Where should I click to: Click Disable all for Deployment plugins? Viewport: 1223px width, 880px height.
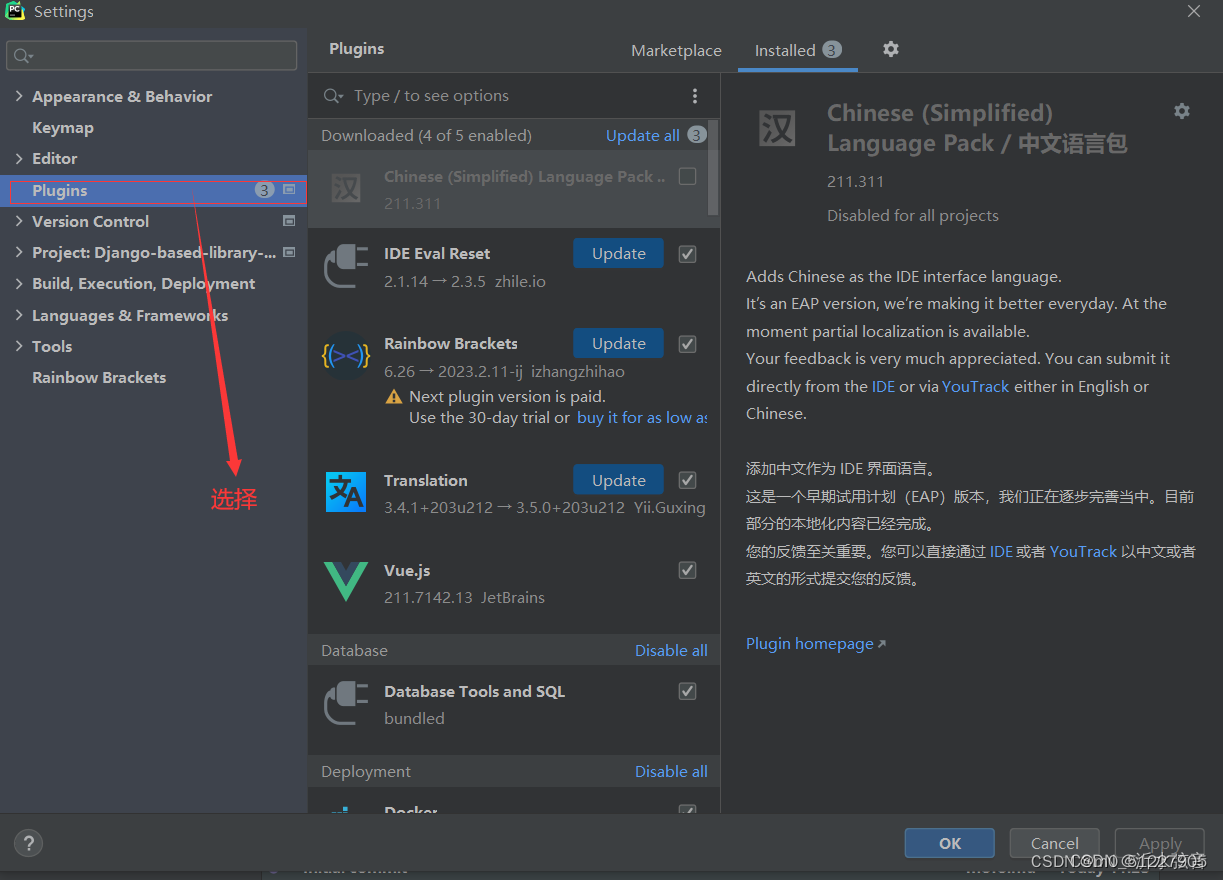(671, 771)
